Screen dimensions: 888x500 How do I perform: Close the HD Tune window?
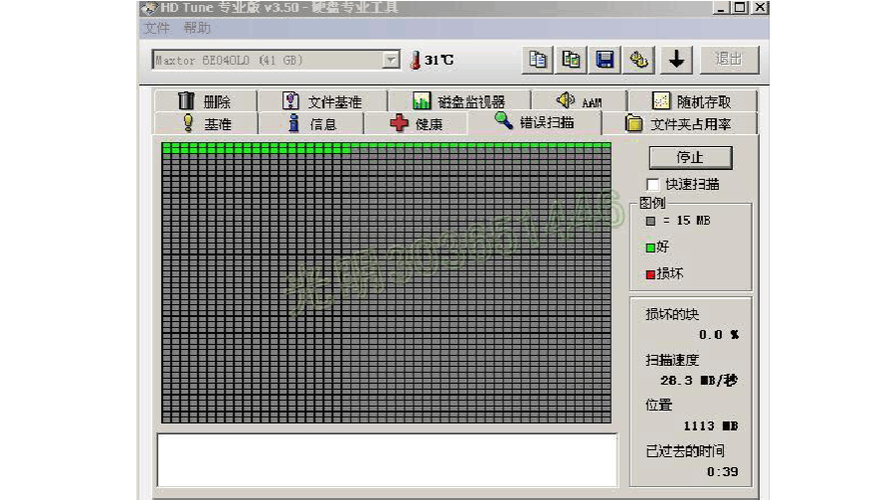[x=759, y=7]
